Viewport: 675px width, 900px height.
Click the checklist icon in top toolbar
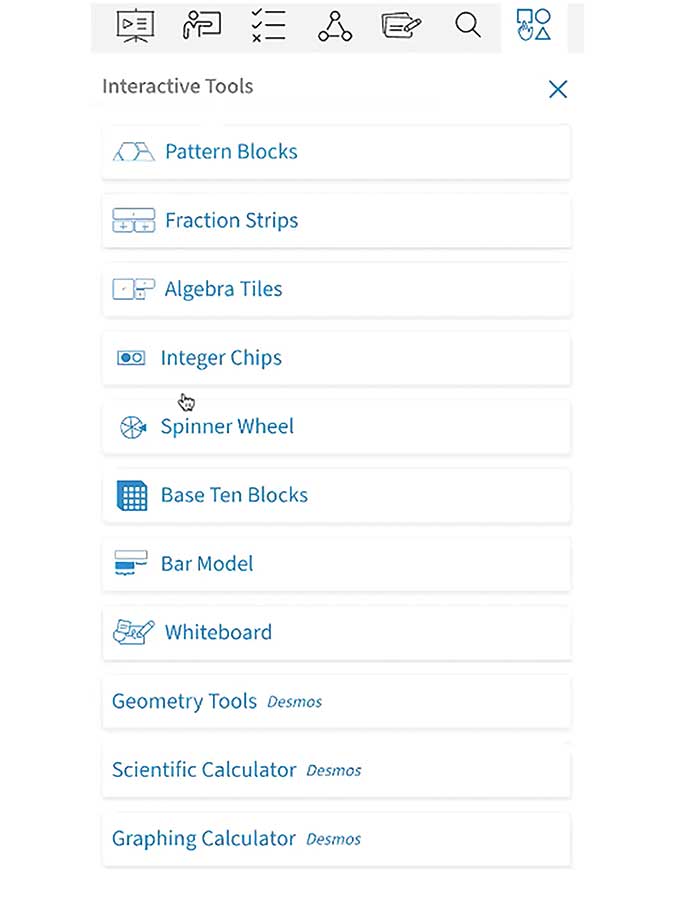[x=268, y=25]
